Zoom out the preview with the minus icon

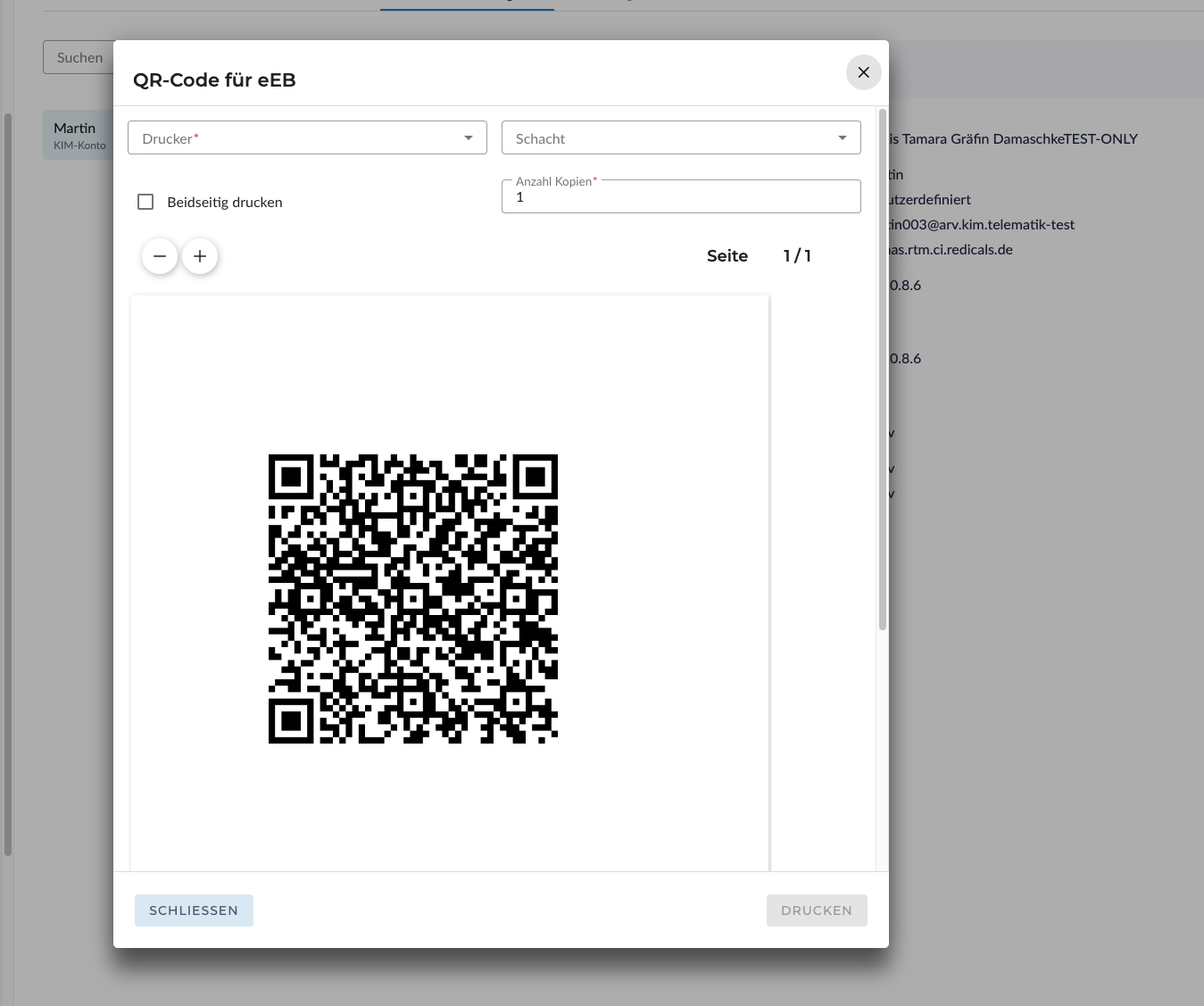coord(160,256)
